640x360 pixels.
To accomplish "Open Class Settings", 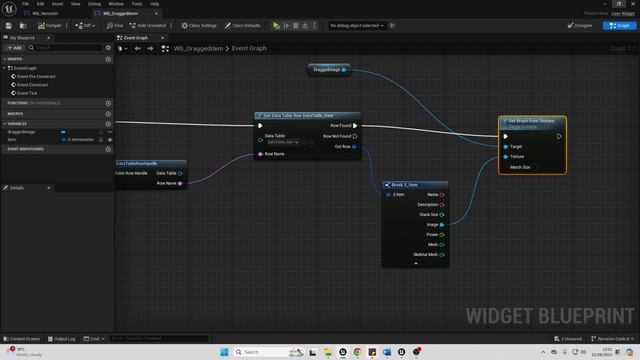I will click(199, 26).
